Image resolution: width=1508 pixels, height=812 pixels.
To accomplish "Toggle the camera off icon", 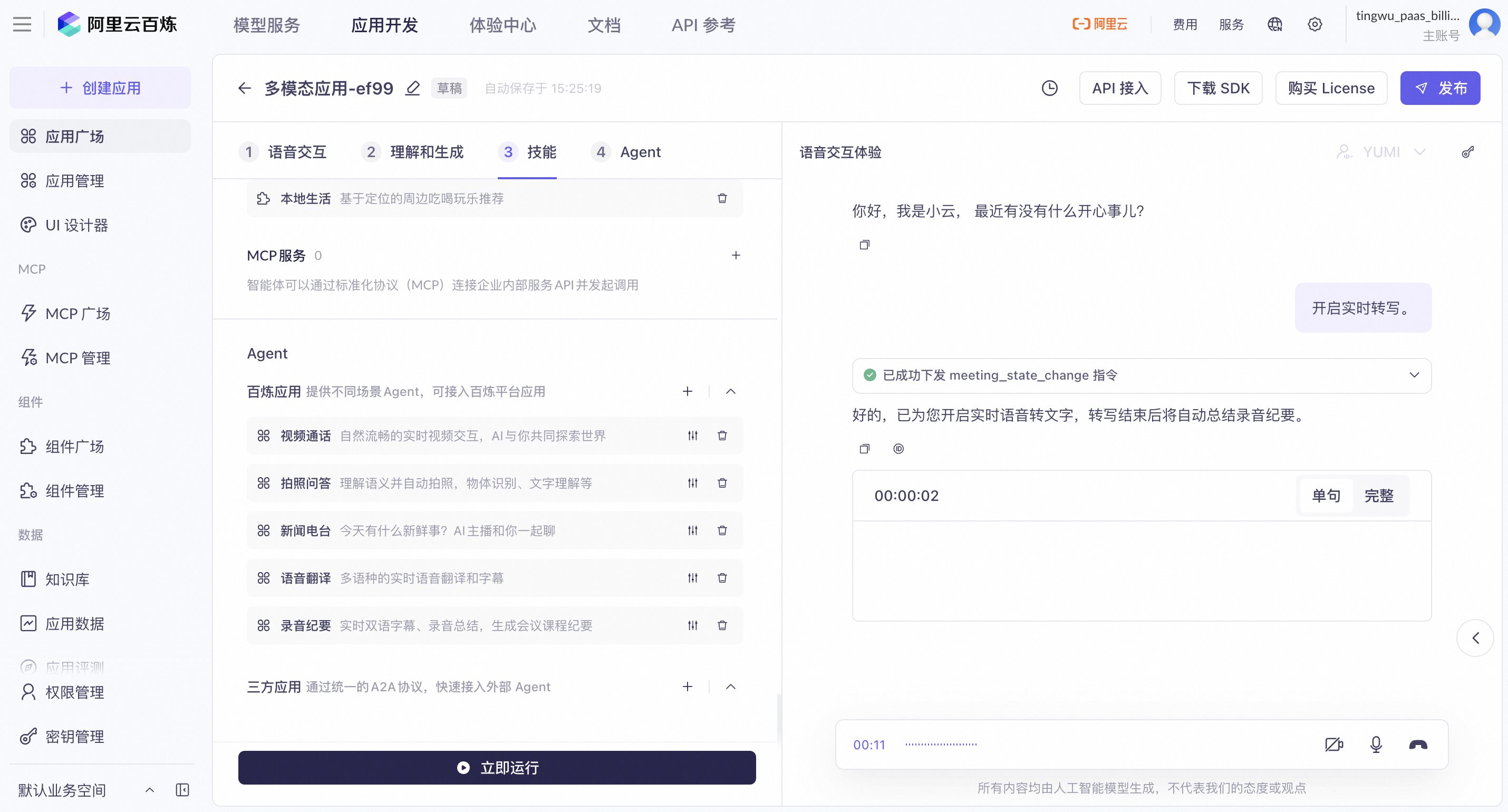I will (1333, 744).
